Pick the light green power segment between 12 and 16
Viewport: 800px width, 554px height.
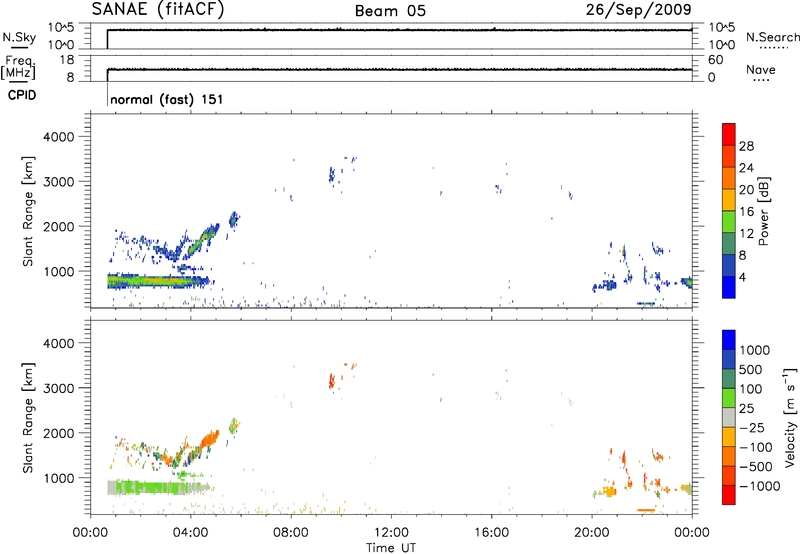729,222
